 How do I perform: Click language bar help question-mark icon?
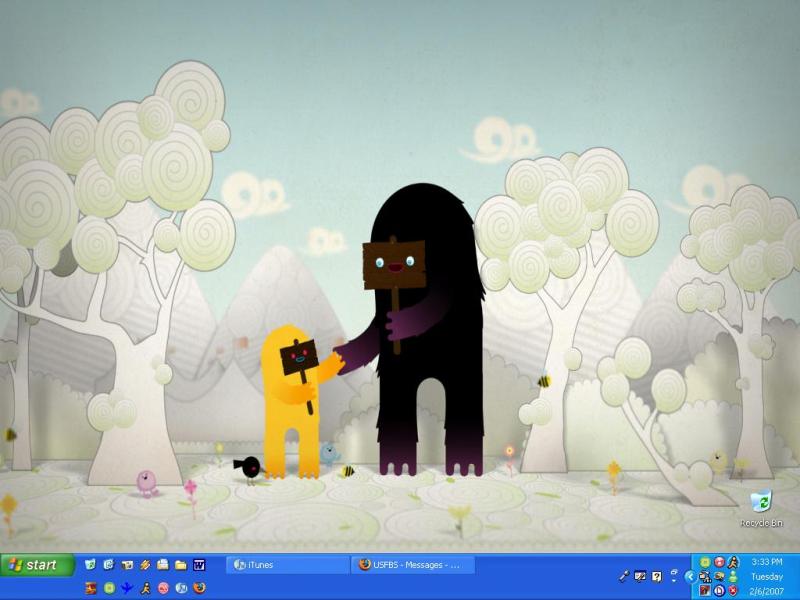[657, 576]
